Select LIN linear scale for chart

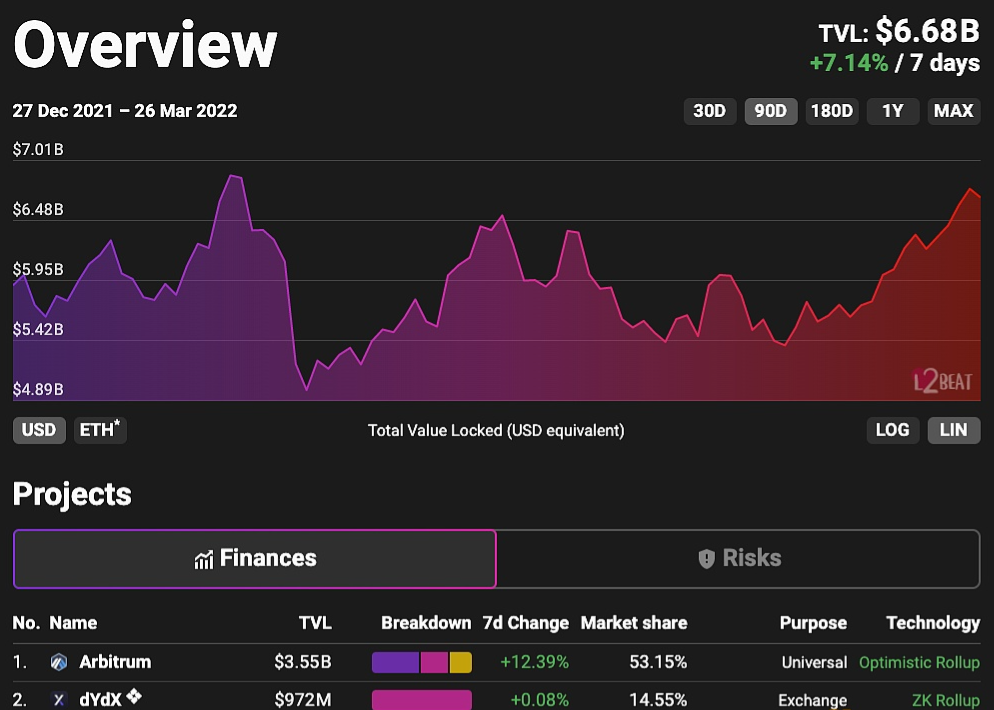pos(953,430)
